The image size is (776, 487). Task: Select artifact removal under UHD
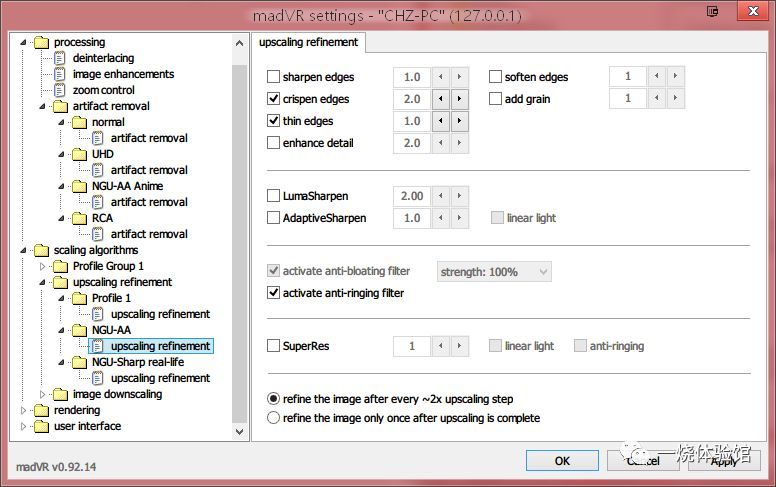tap(149, 170)
